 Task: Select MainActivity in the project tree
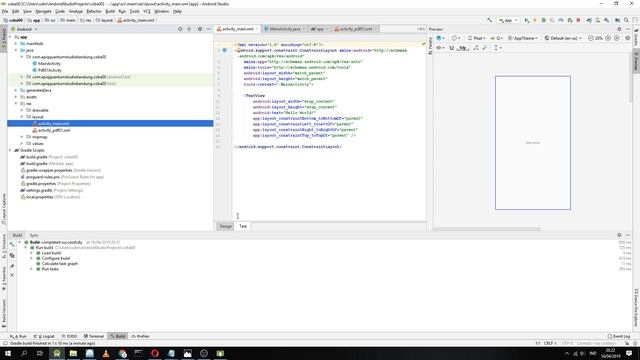click(x=49, y=64)
